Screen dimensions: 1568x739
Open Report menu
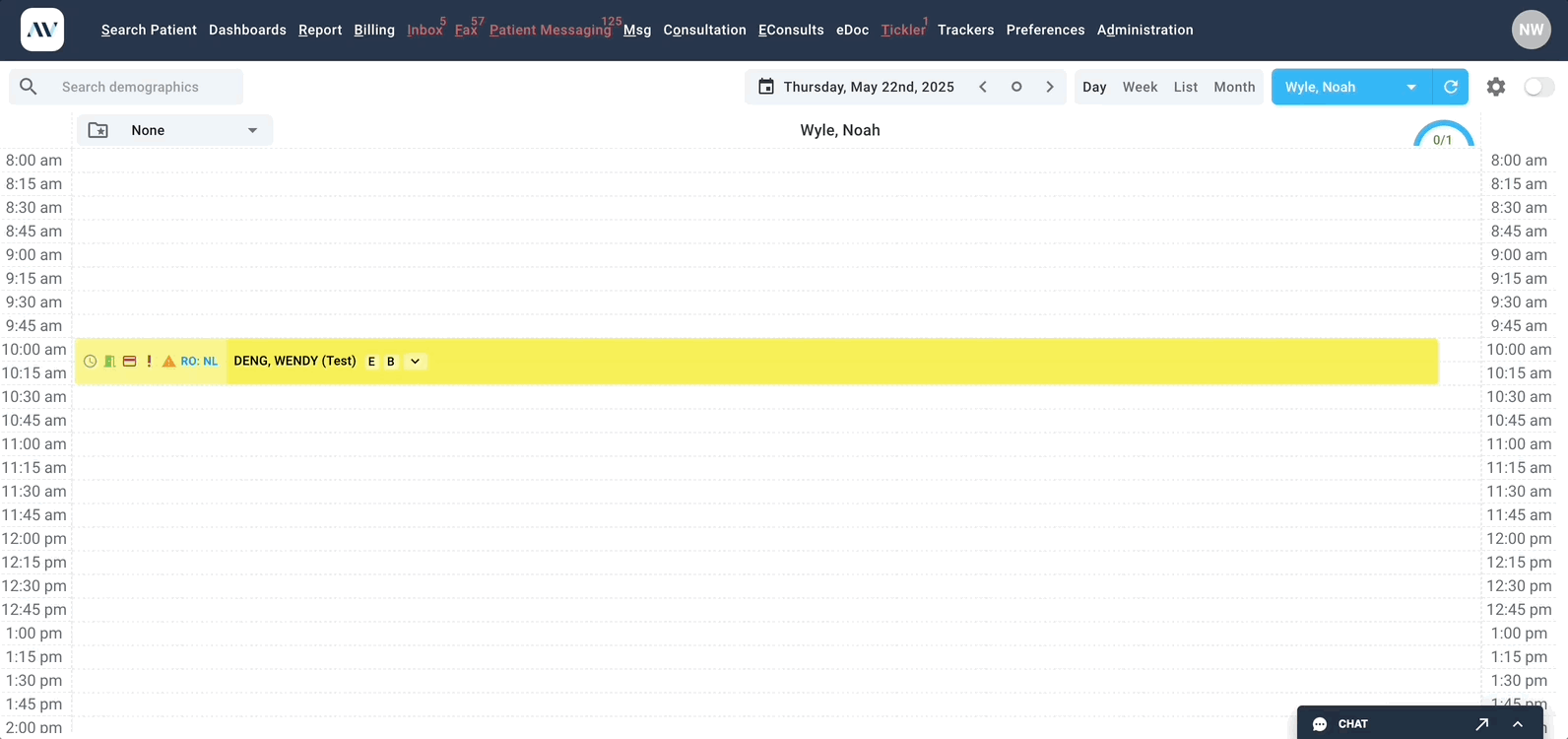(320, 30)
